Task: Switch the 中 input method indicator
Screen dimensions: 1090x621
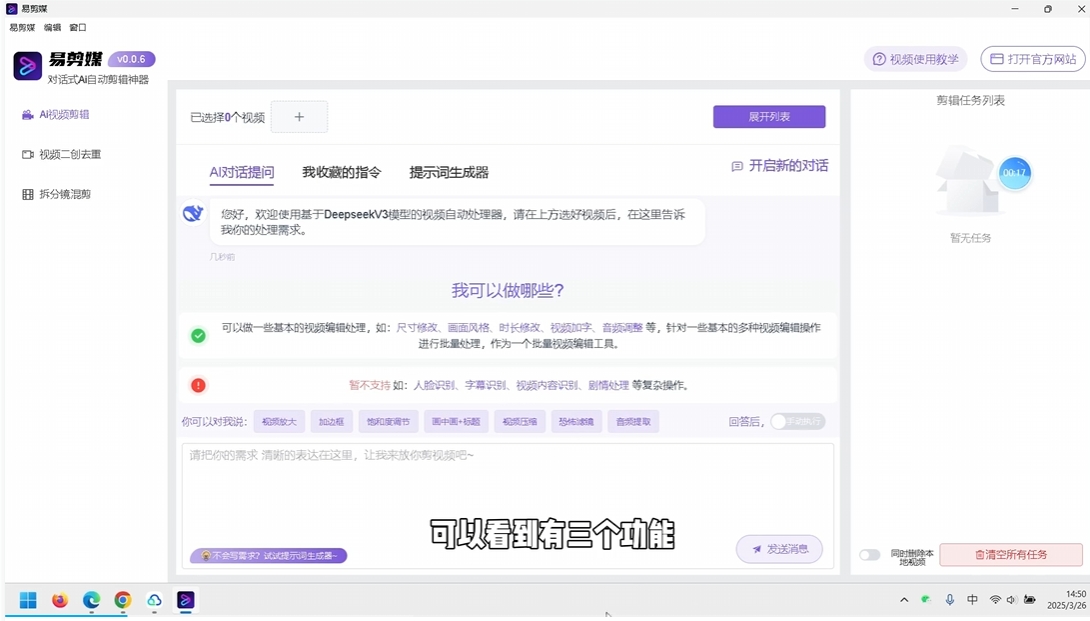Action: coord(973,599)
